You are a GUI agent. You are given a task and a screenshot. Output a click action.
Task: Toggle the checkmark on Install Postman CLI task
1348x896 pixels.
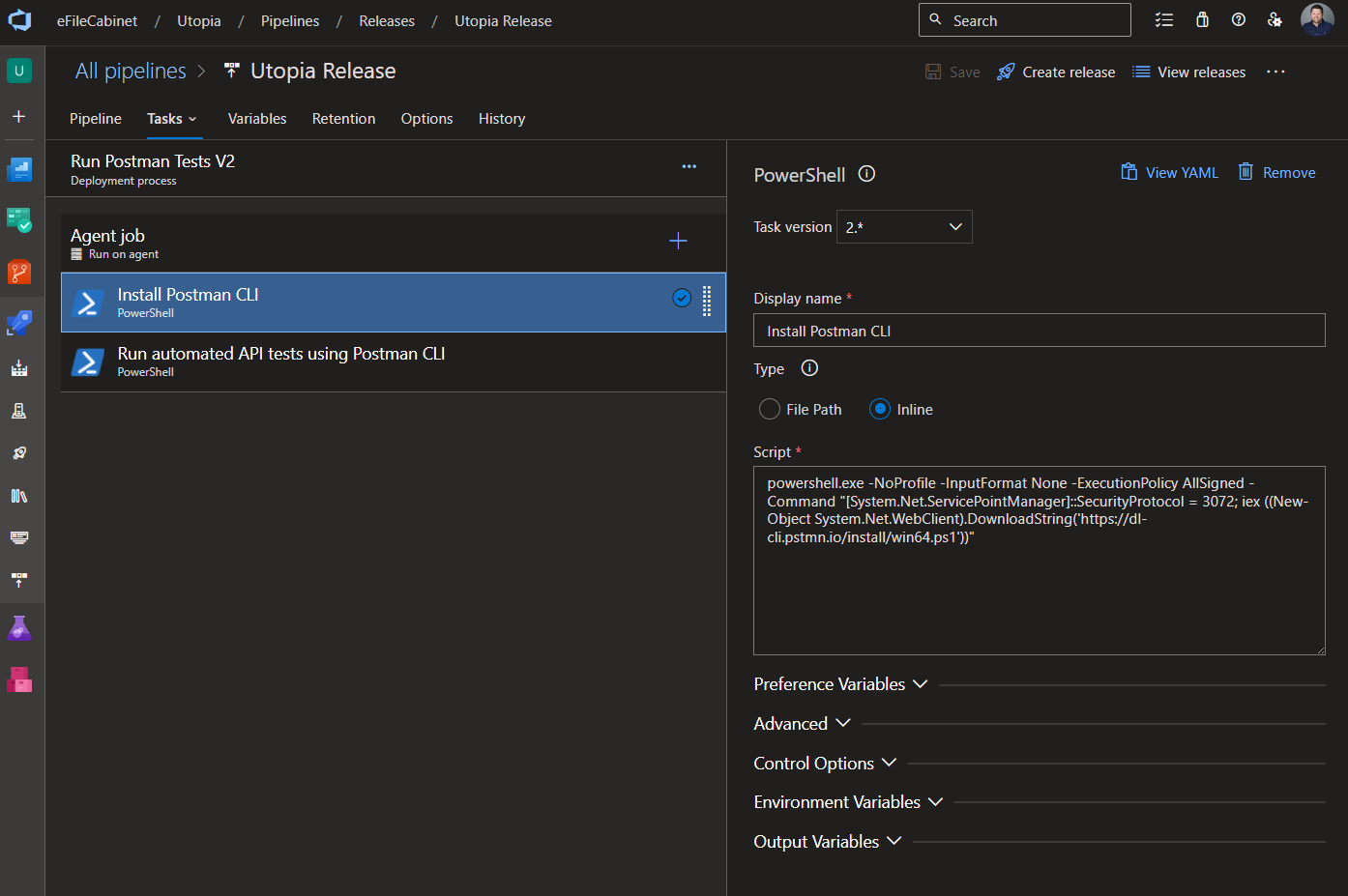(682, 298)
